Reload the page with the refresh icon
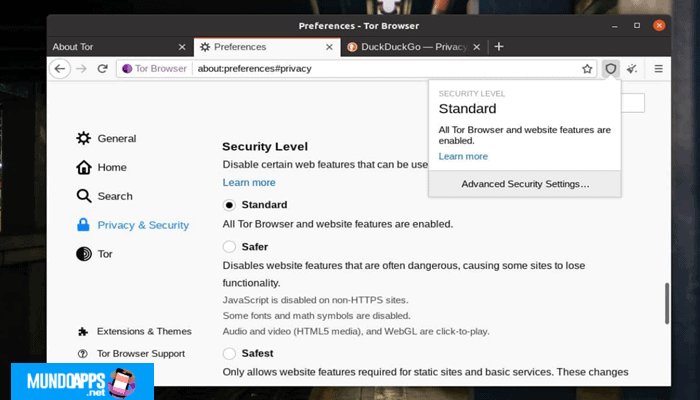 103,69
